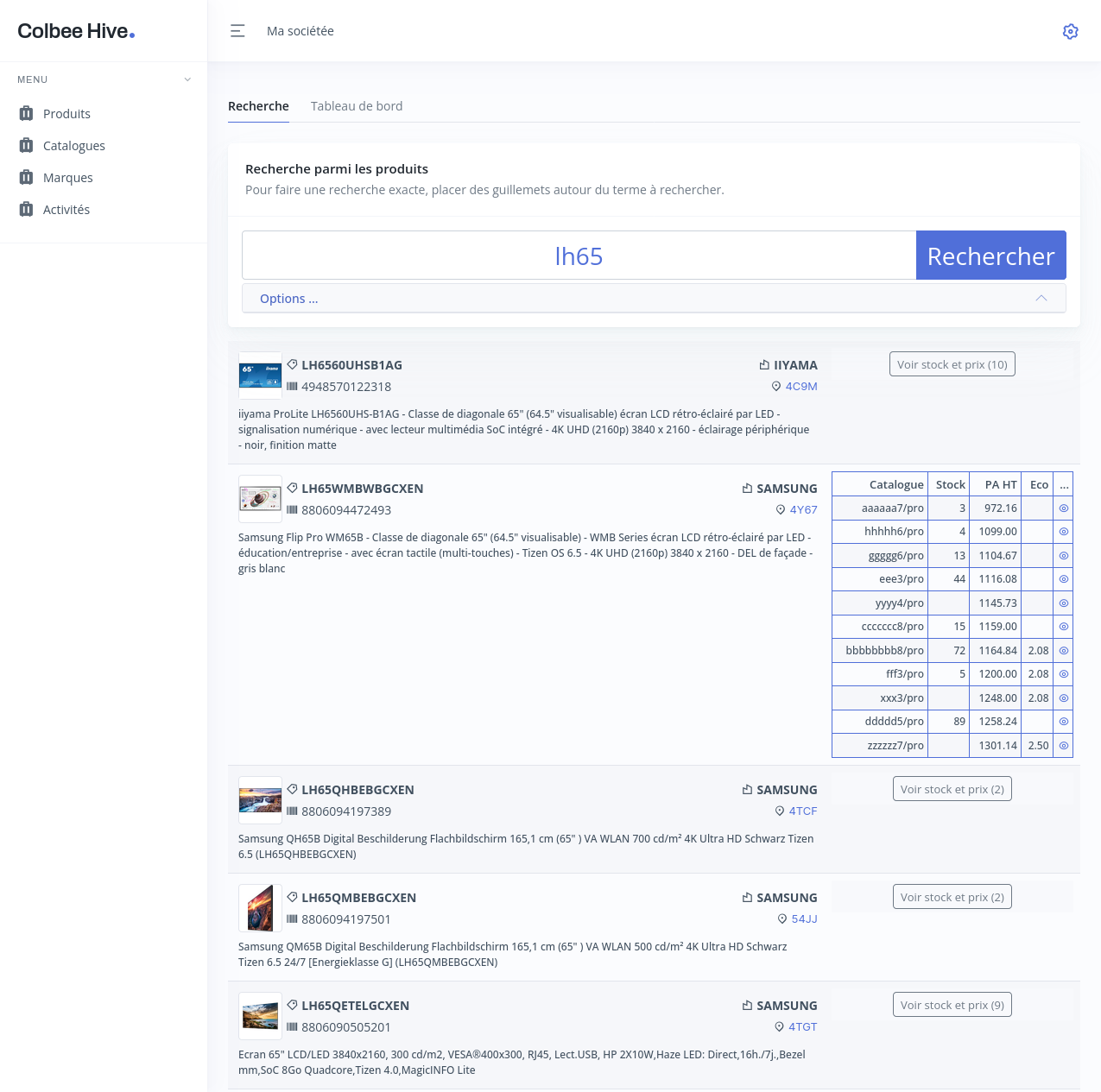The width and height of the screenshot is (1101, 1092).
Task: Click the Activités sidebar icon
Action: [26, 209]
